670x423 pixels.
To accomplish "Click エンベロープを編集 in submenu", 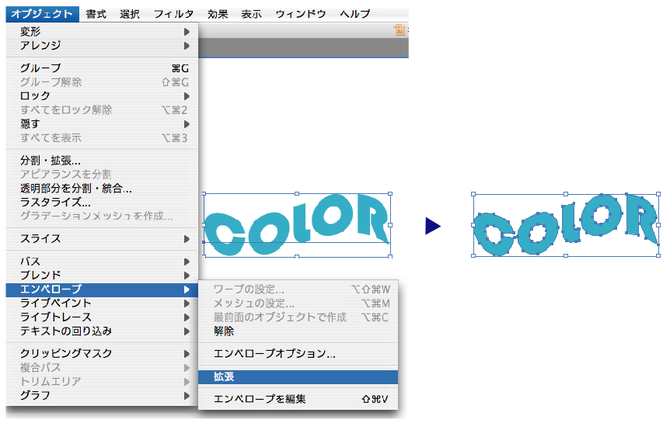I will click(x=260, y=399).
